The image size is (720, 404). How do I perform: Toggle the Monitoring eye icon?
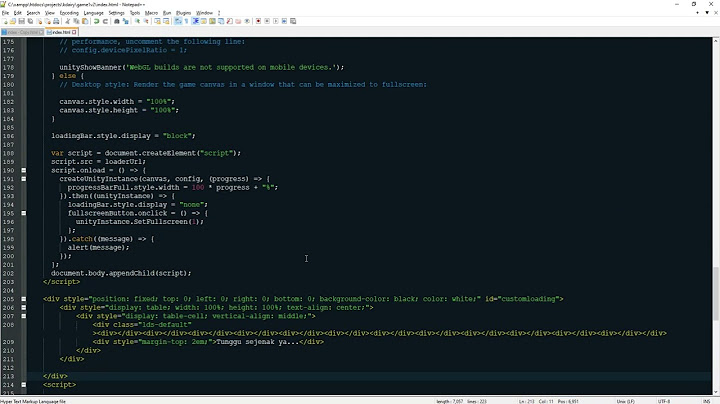point(247,21)
